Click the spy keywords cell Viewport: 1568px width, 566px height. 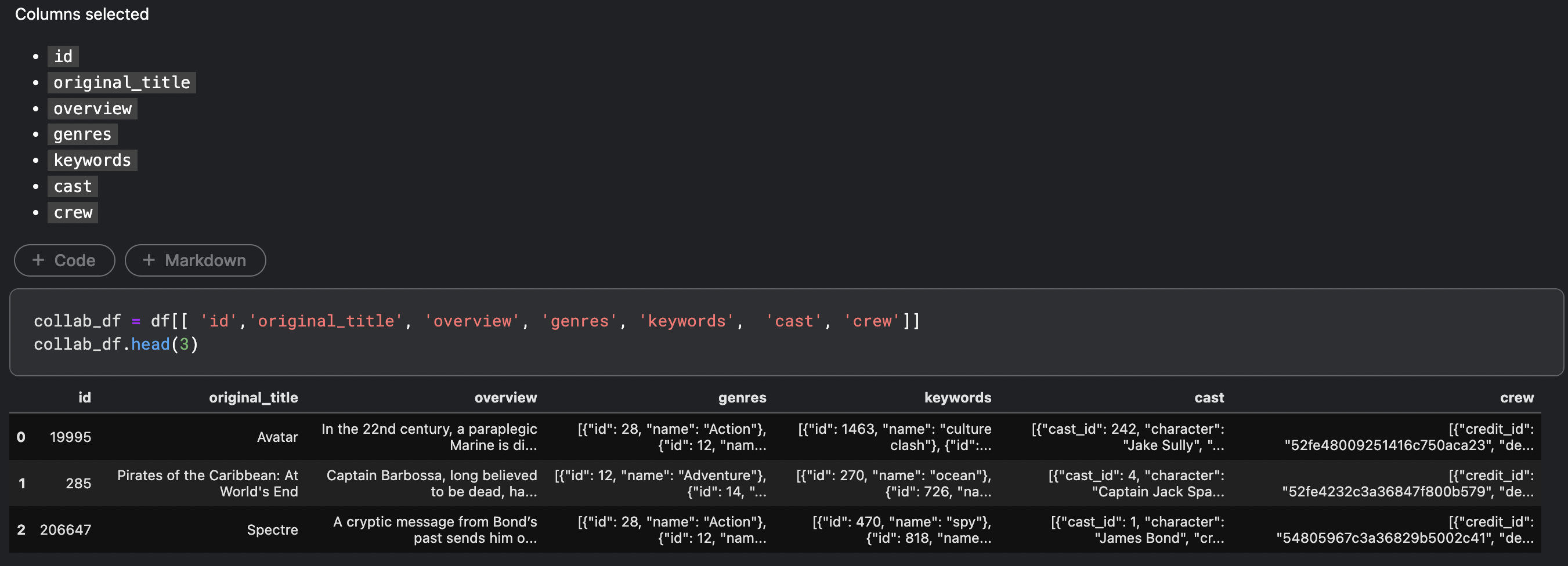901,529
